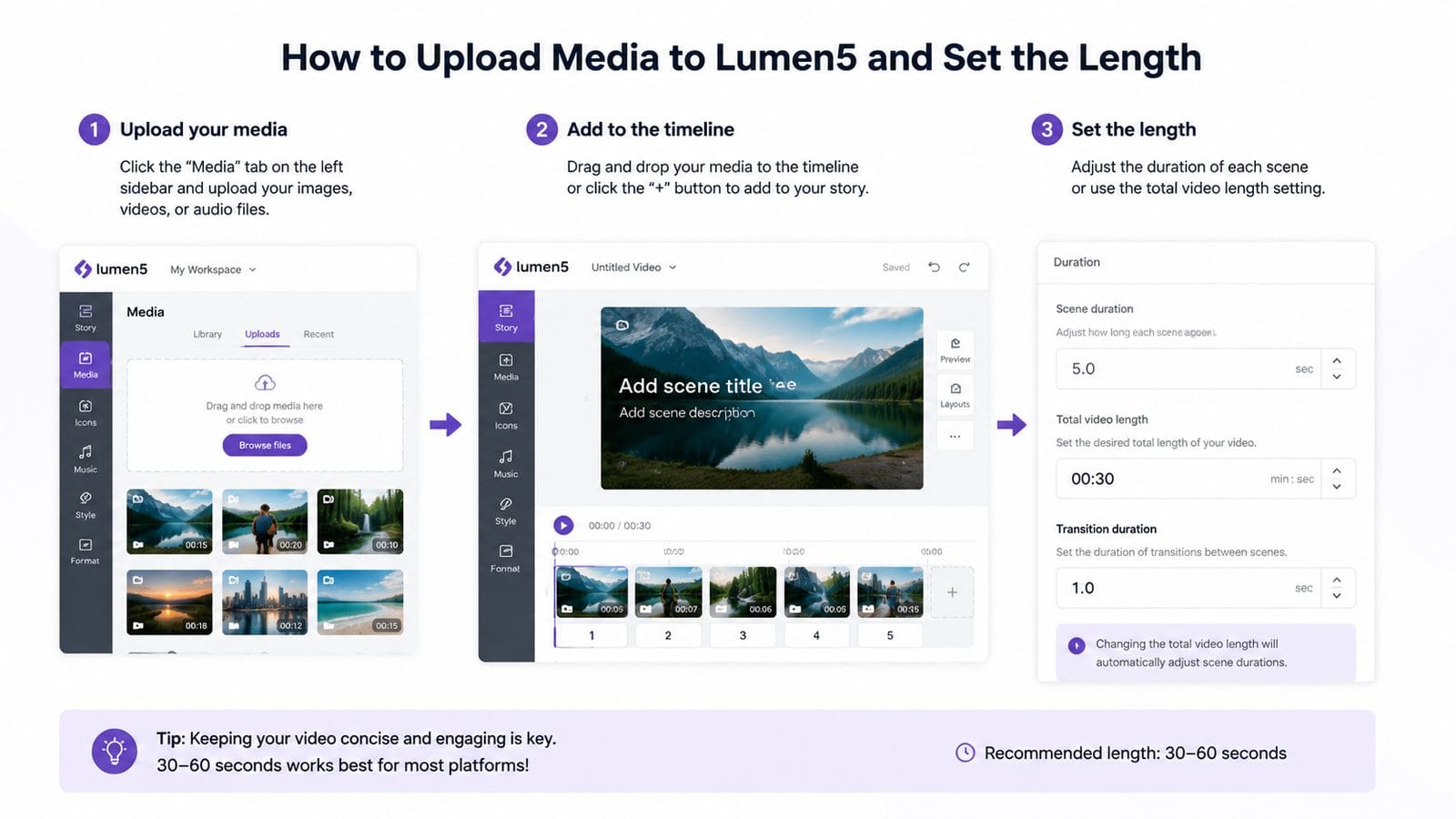1456x819 pixels.
Task: Open Icons in the My Workspace sidebar
Action: pyautogui.click(x=86, y=412)
